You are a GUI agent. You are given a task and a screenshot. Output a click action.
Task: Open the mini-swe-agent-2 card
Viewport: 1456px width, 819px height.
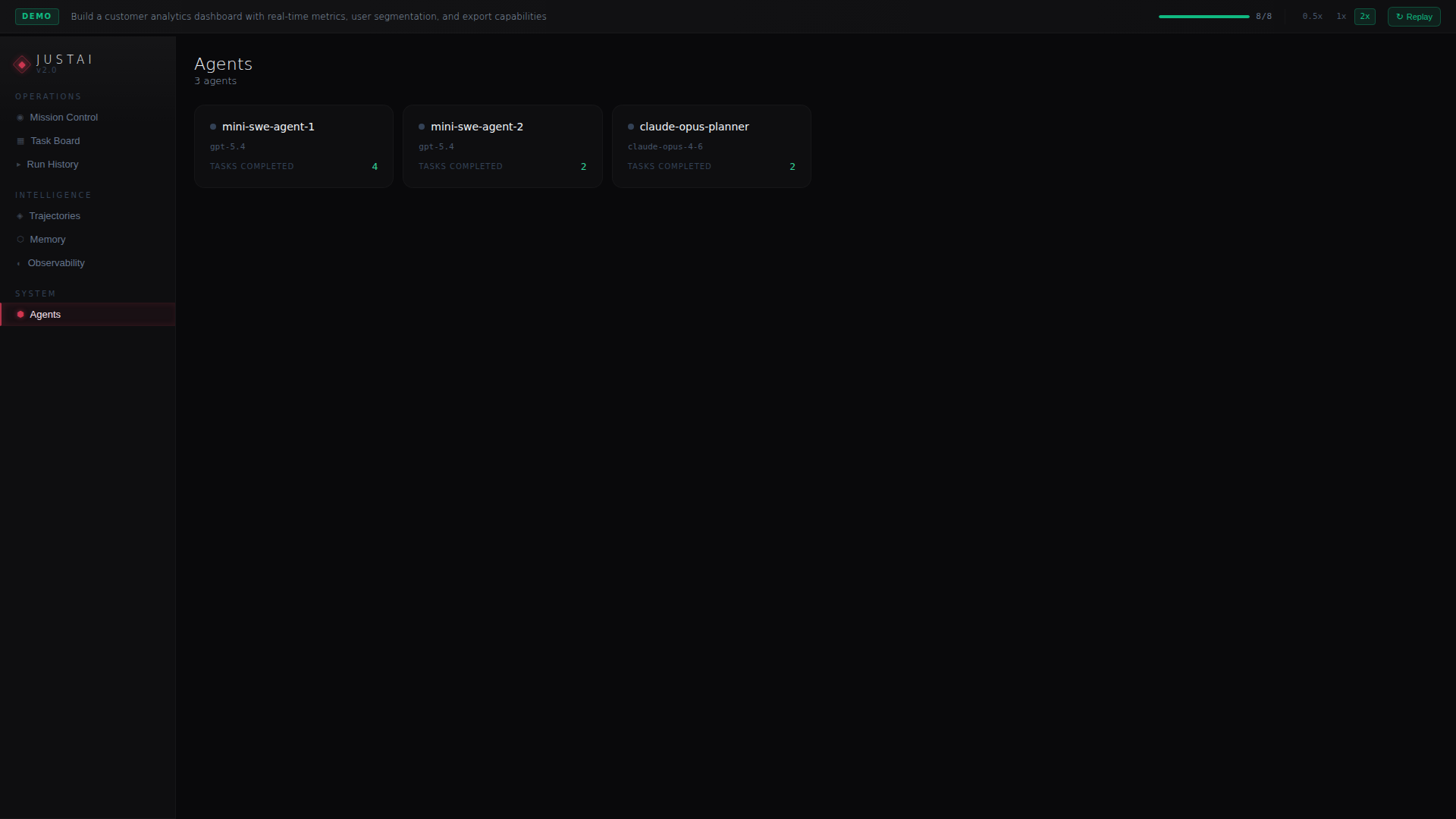tap(503, 146)
